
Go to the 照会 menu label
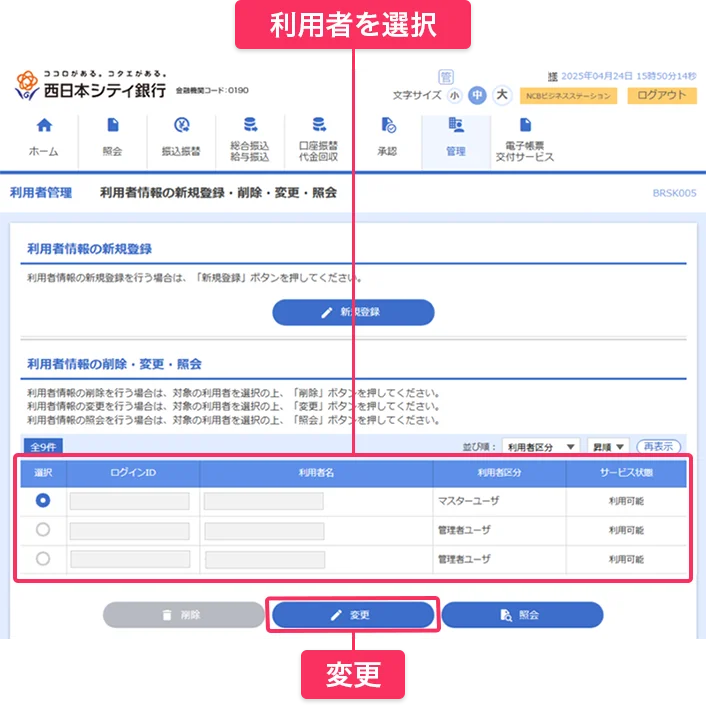(112, 151)
